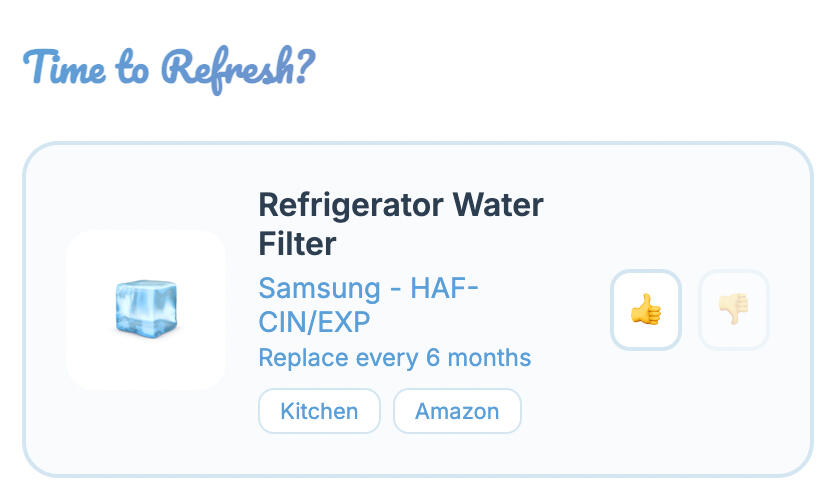
Task: Click the Time to Refresh? heading
Action: [x=168, y=68]
